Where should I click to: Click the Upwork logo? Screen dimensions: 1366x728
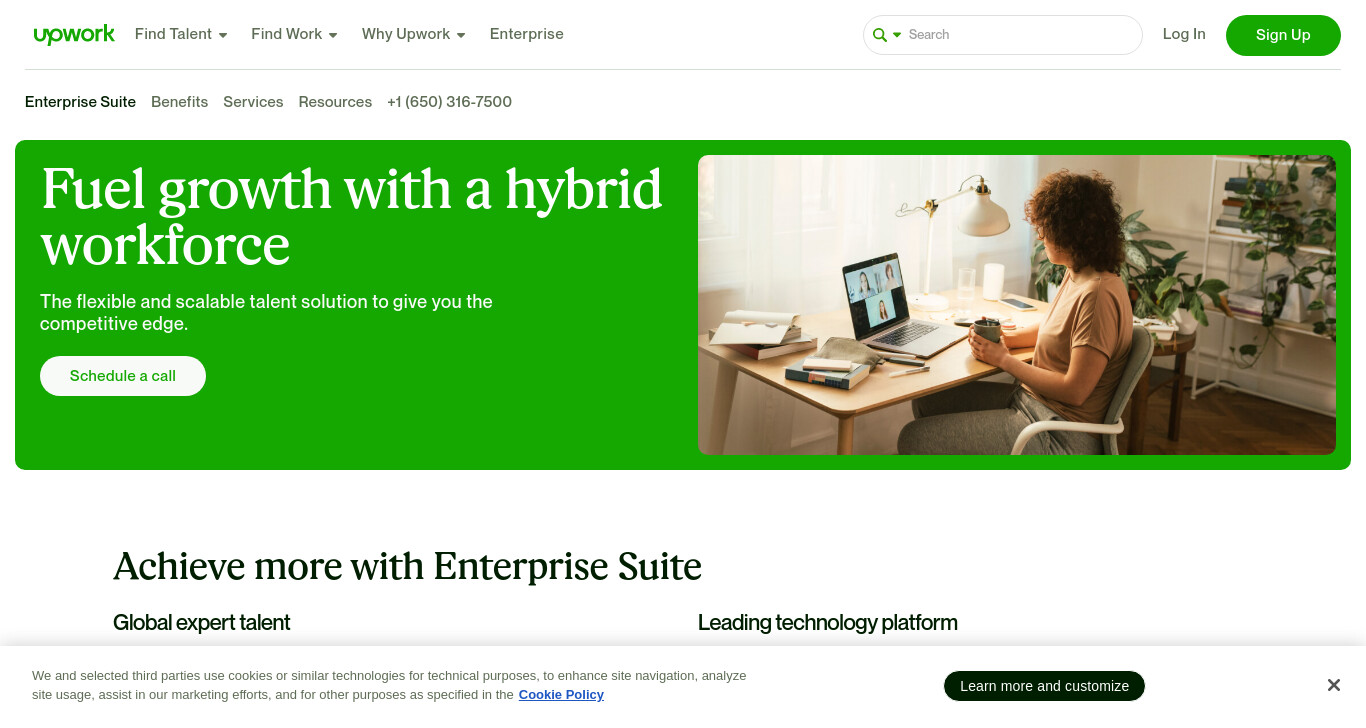pos(74,35)
